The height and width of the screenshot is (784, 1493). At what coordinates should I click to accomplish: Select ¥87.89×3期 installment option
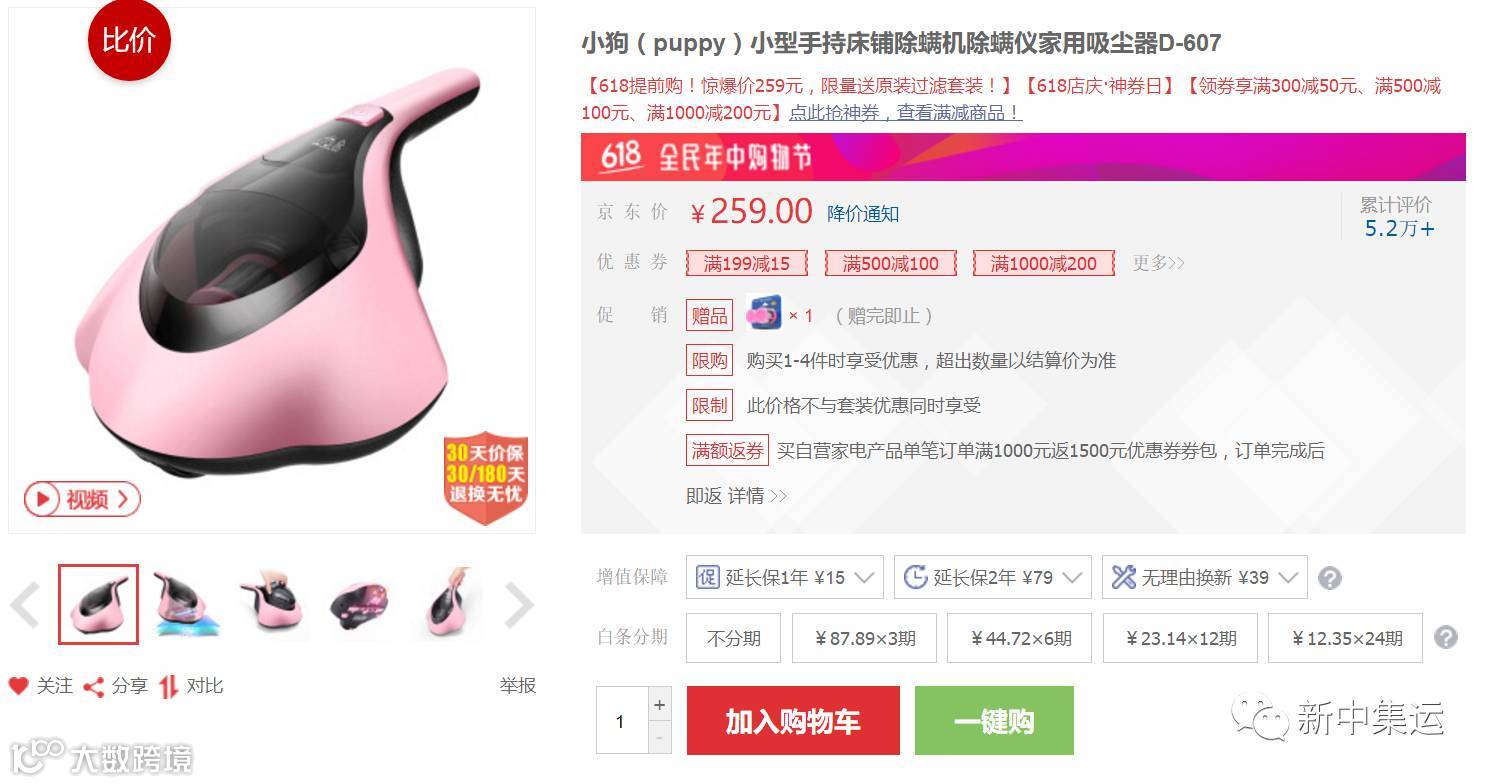864,638
